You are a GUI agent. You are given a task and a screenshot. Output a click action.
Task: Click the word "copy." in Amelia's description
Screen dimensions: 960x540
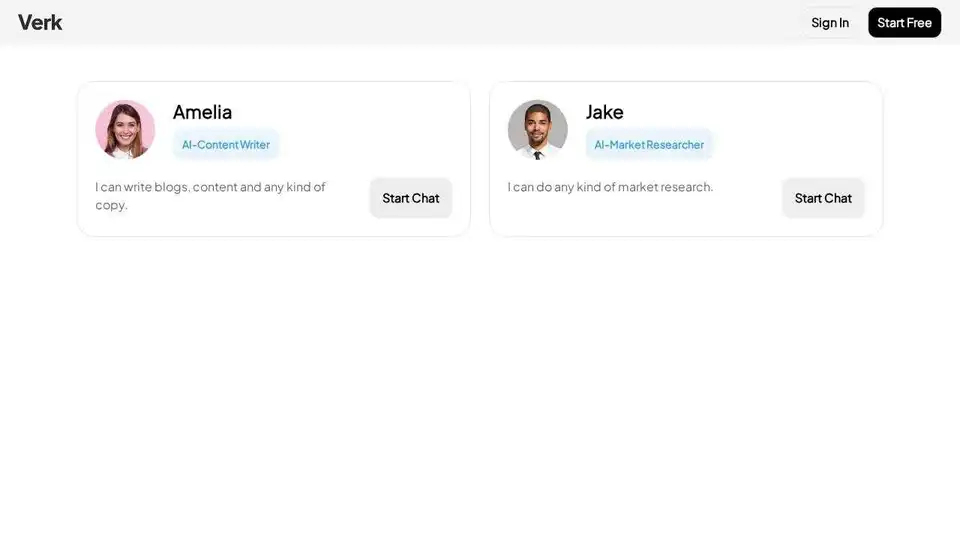(111, 205)
